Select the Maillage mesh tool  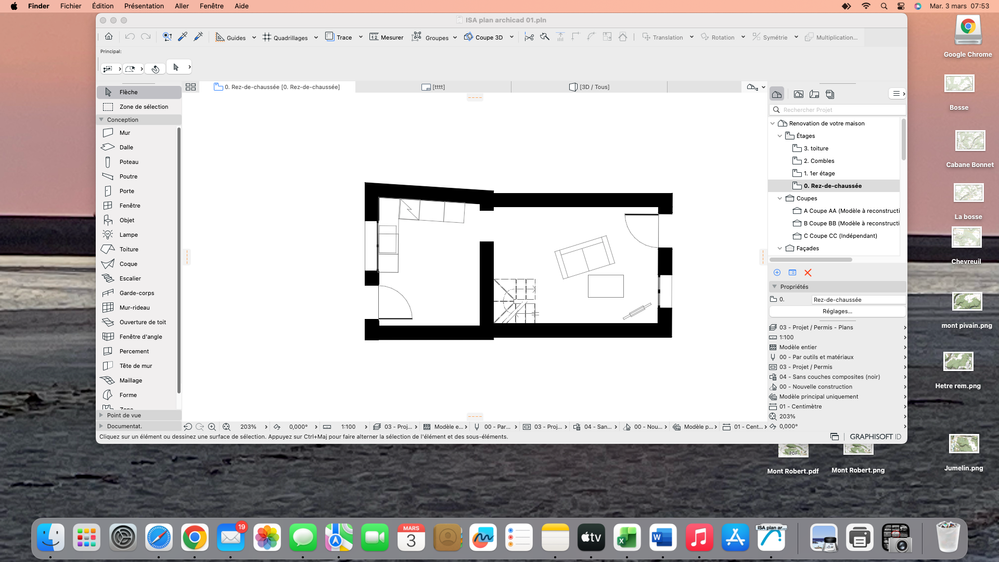click(x=139, y=380)
